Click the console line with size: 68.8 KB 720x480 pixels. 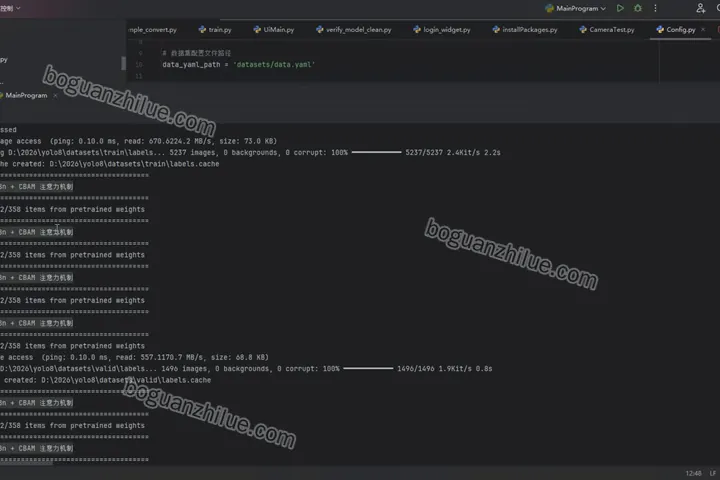coord(135,357)
